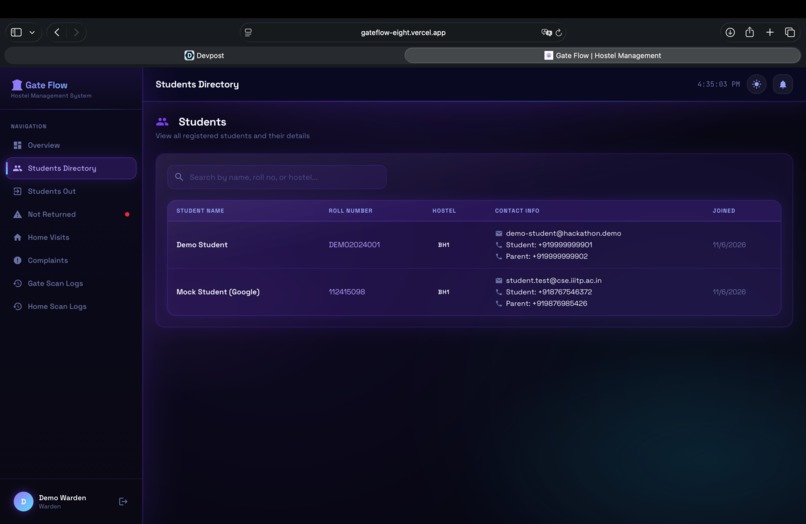
Task: Reload the page with the refresh icon
Action: pos(559,32)
